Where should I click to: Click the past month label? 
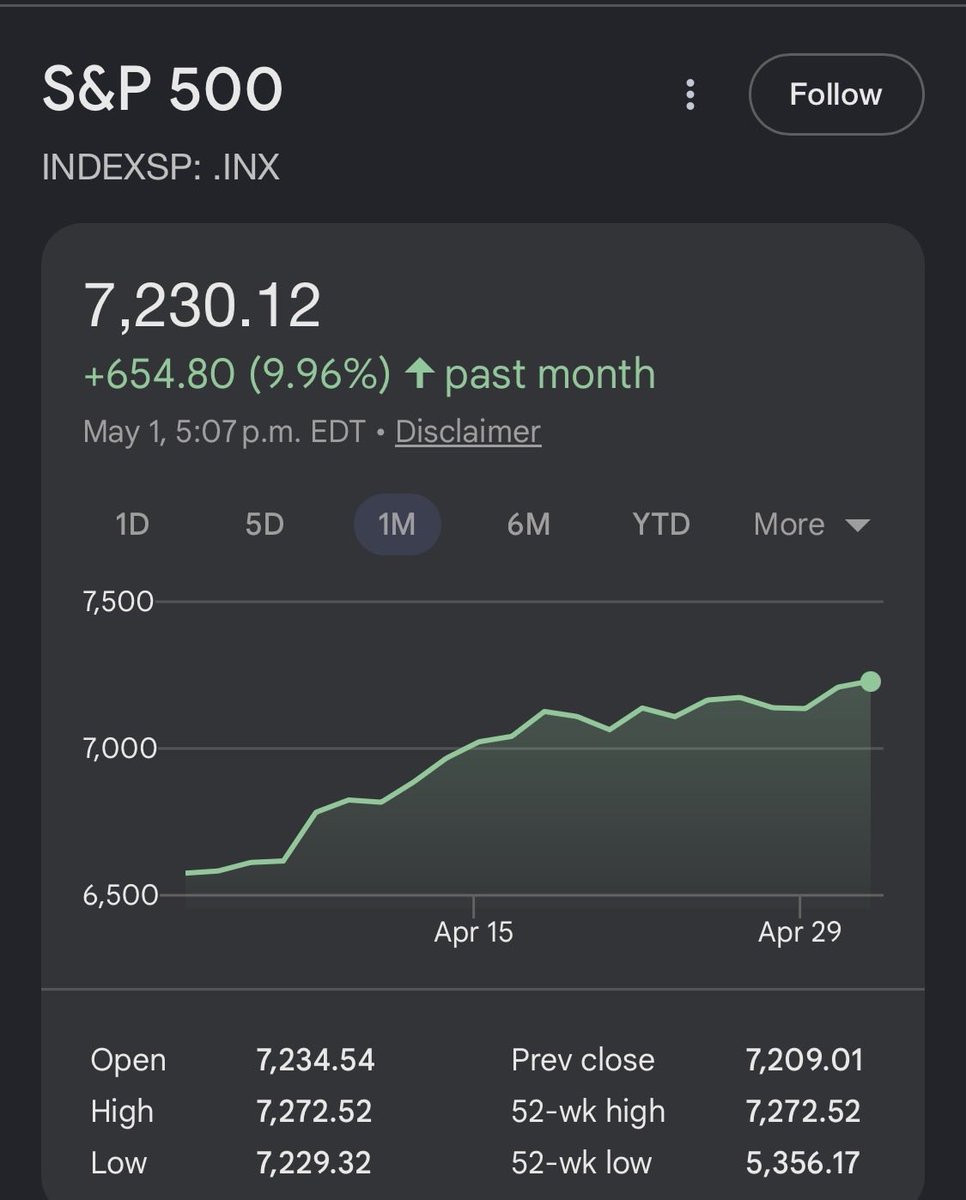(x=550, y=374)
